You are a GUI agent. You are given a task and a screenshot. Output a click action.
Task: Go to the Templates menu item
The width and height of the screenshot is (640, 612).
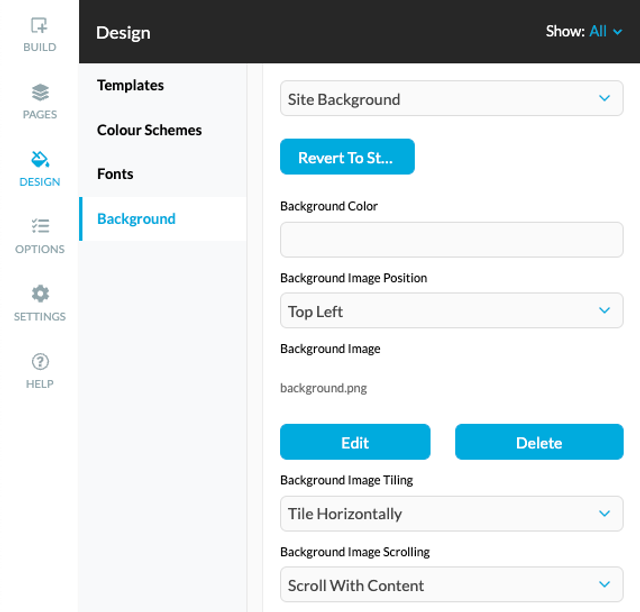pos(130,85)
